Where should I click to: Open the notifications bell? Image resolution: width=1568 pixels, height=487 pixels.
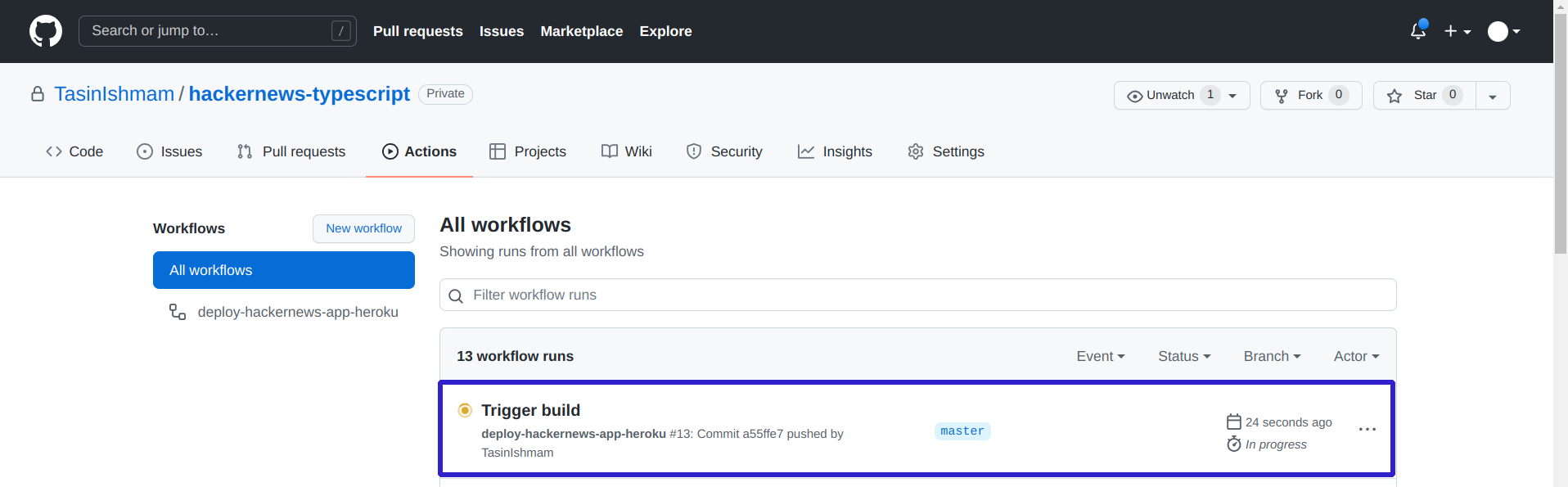point(1418,30)
